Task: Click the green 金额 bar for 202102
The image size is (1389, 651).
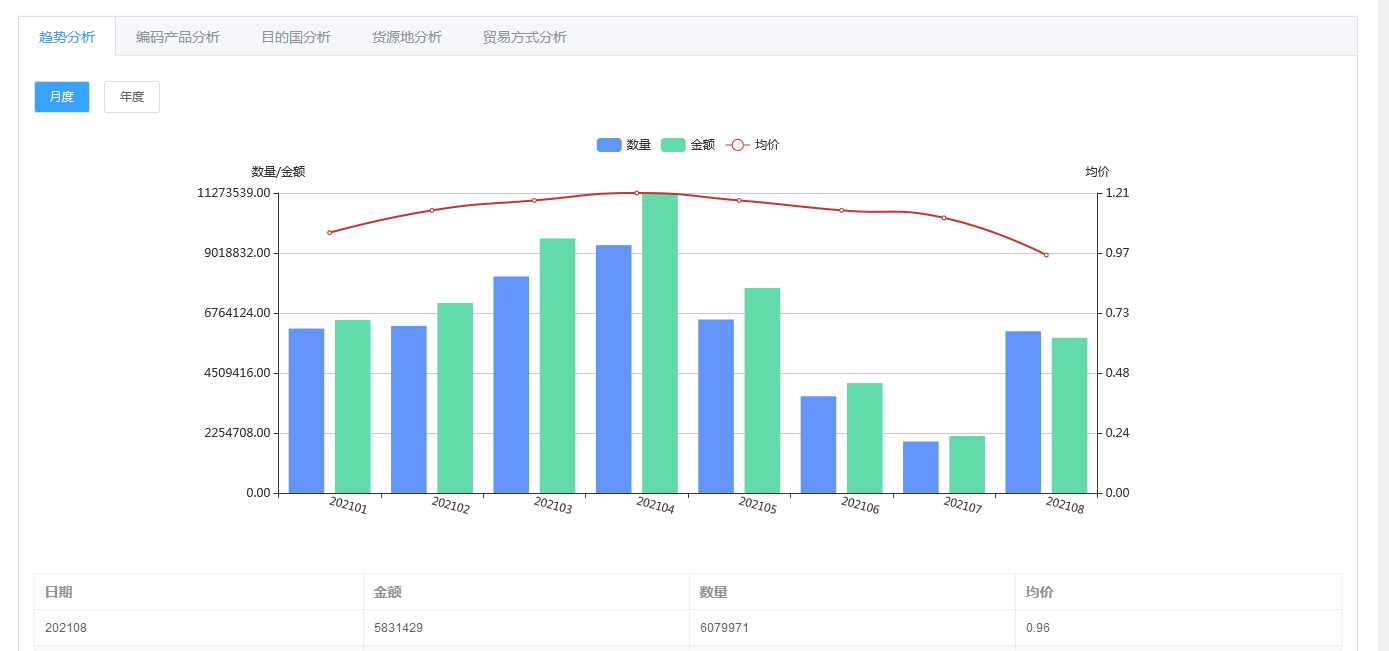Action: 455,398
